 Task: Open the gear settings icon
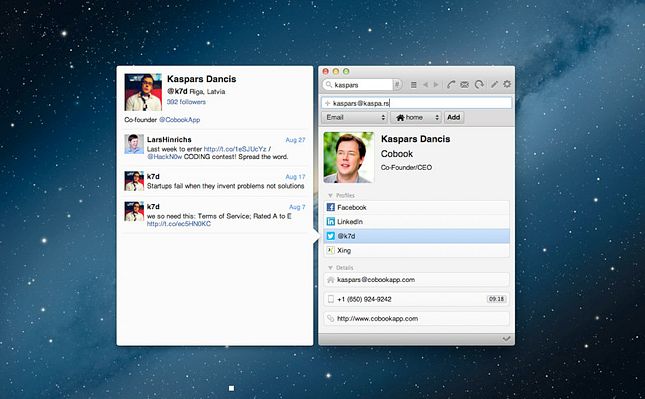coord(507,84)
